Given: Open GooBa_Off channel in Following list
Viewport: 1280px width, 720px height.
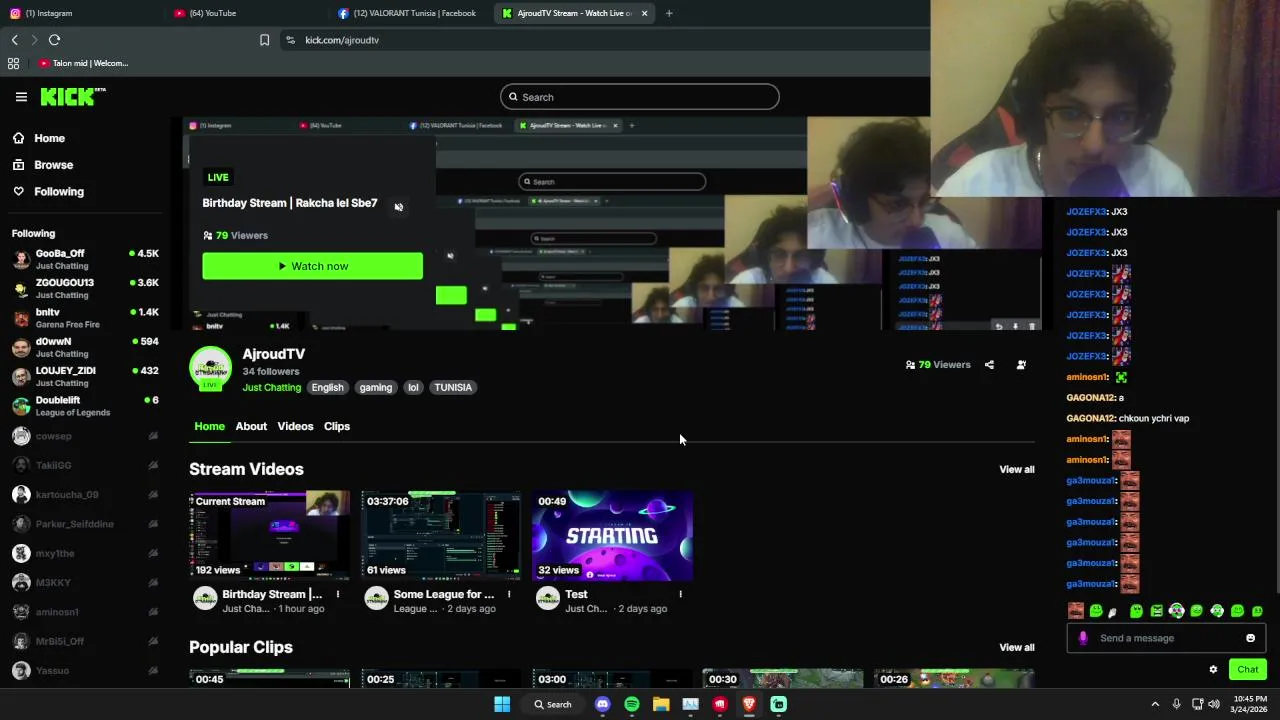Looking at the screenshot, I should (x=86, y=259).
